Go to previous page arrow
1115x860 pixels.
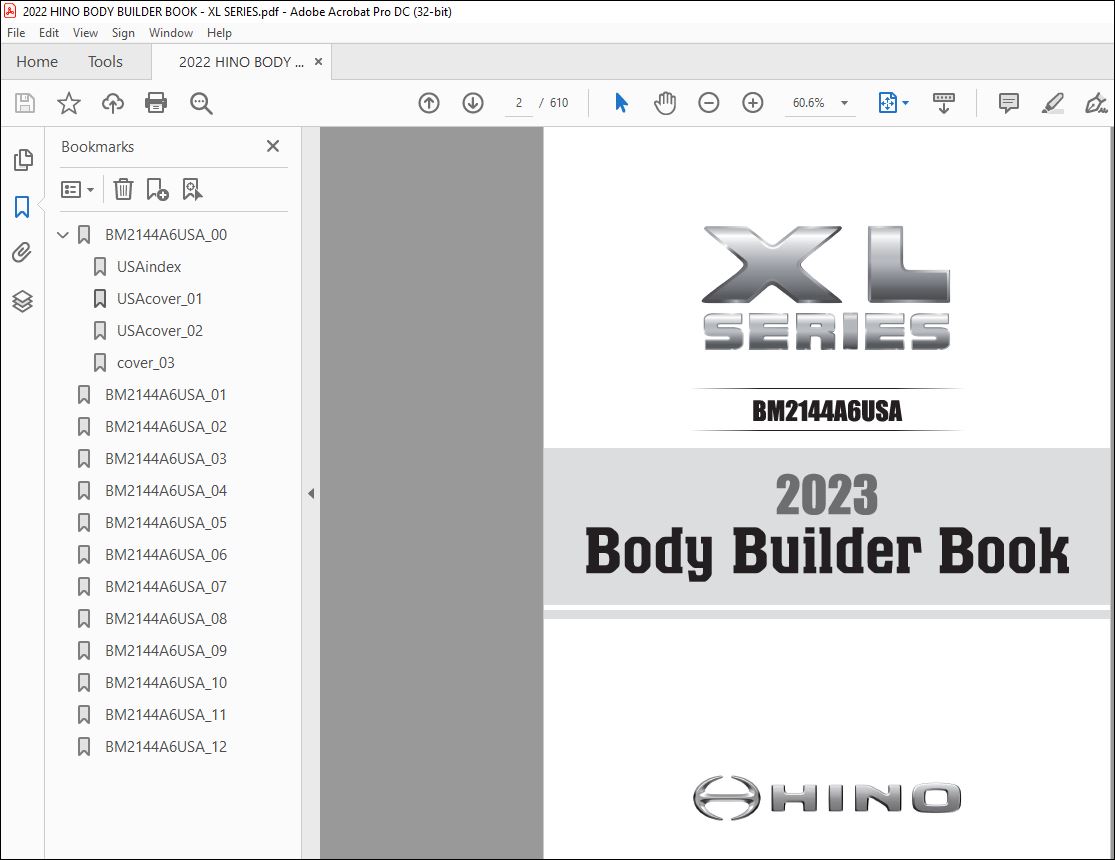pos(429,103)
